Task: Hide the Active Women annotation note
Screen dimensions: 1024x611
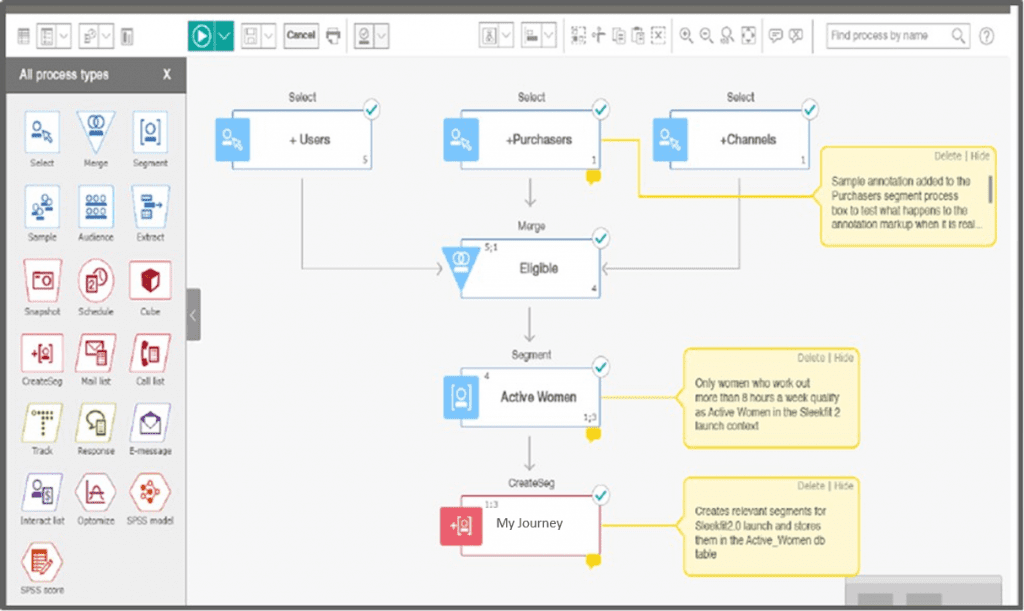Action: (x=843, y=358)
